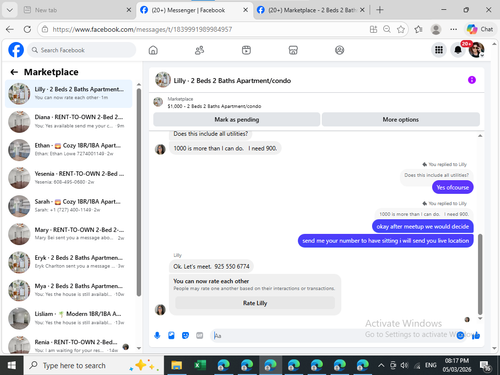Open zoom control in address bar
The width and height of the screenshot is (500, 375).
tap(387, 29)
